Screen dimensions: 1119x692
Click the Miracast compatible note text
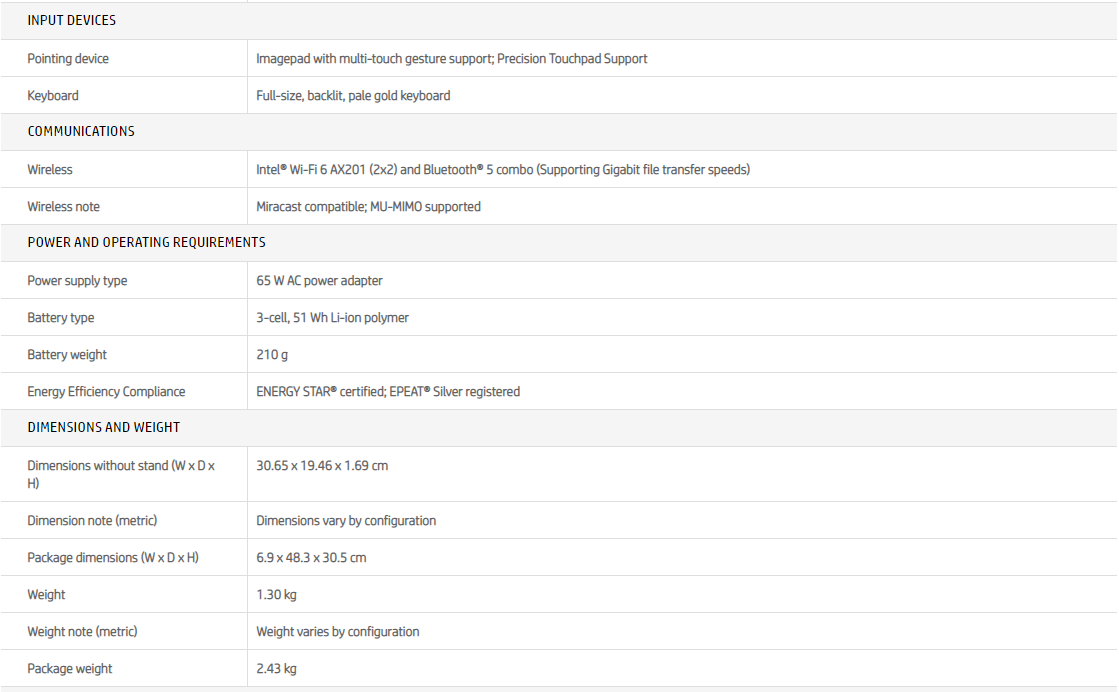[368, 207]
